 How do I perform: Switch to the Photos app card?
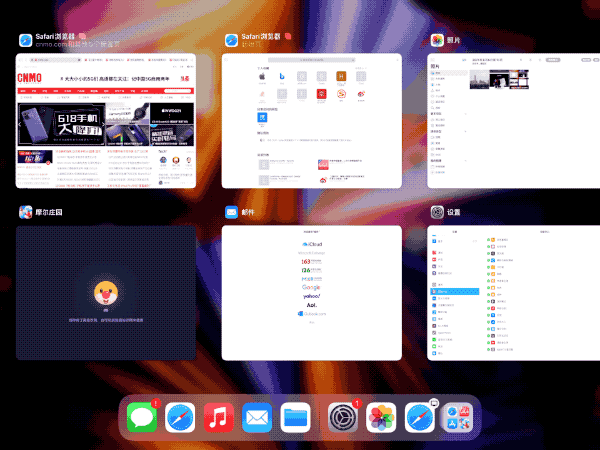(x=515, y=122)
